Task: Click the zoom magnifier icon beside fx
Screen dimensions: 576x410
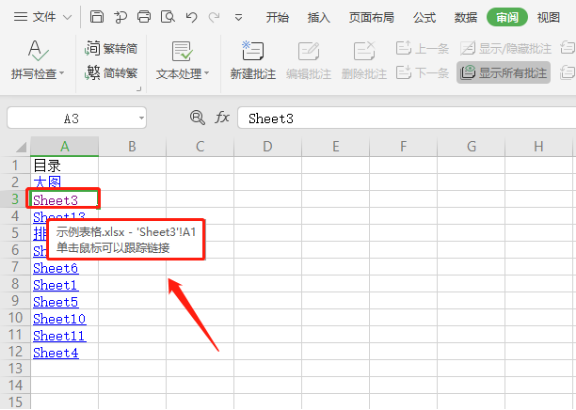Action: [197, 118]
